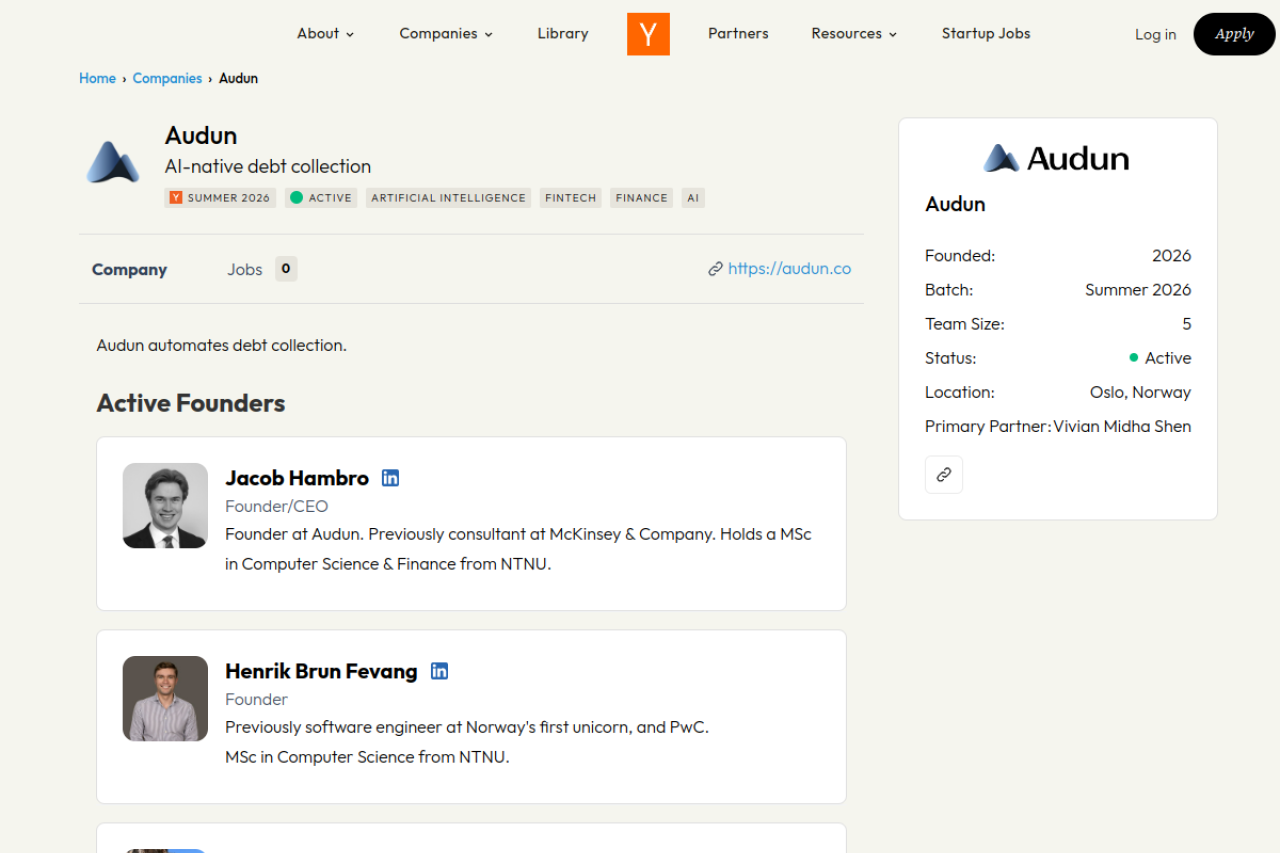
Task: Click Jacob Hambro's profile photo
Action: 165,505
